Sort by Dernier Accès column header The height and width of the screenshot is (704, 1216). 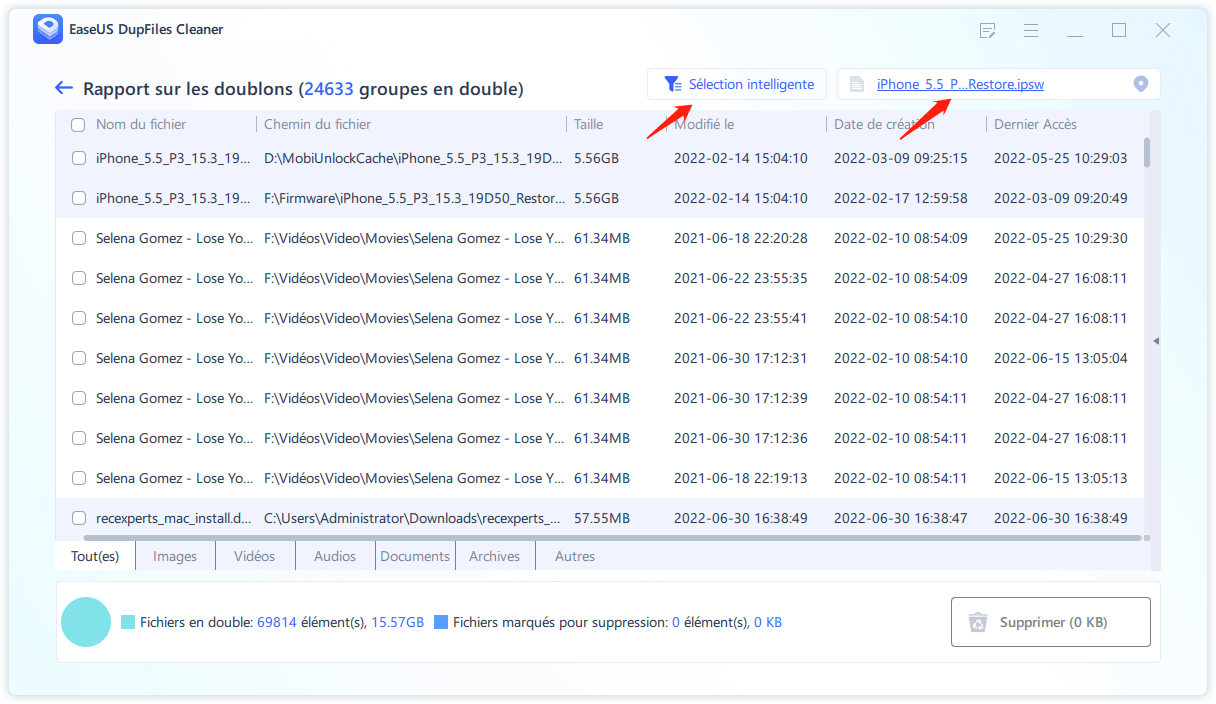click(x=1035, y=125)
